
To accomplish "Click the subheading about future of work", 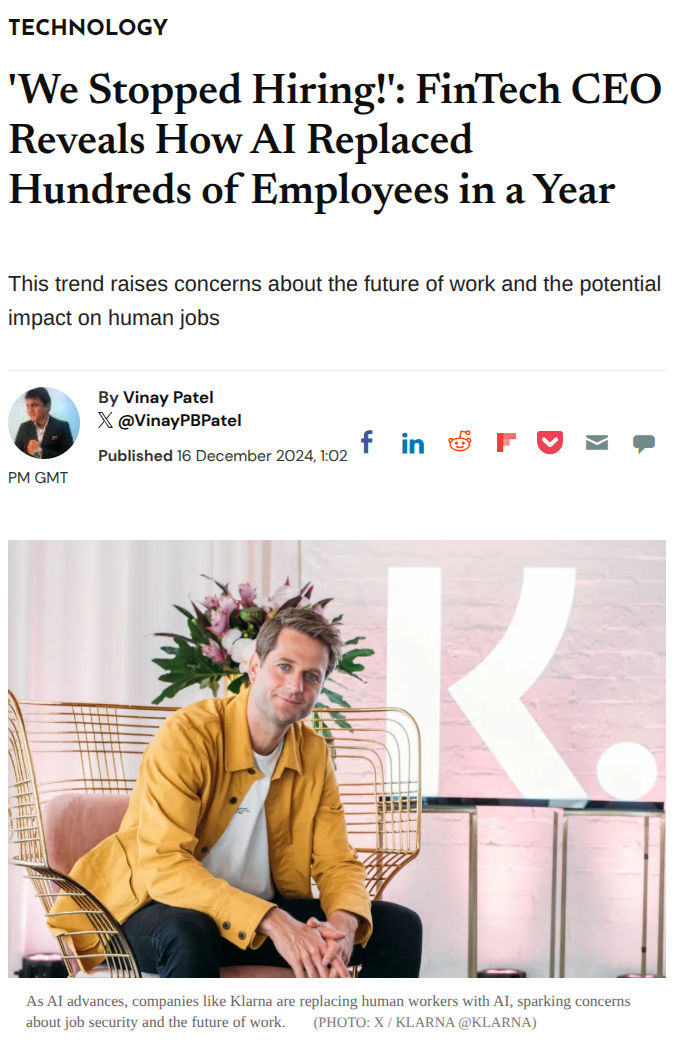I will [x=335, y=301].
